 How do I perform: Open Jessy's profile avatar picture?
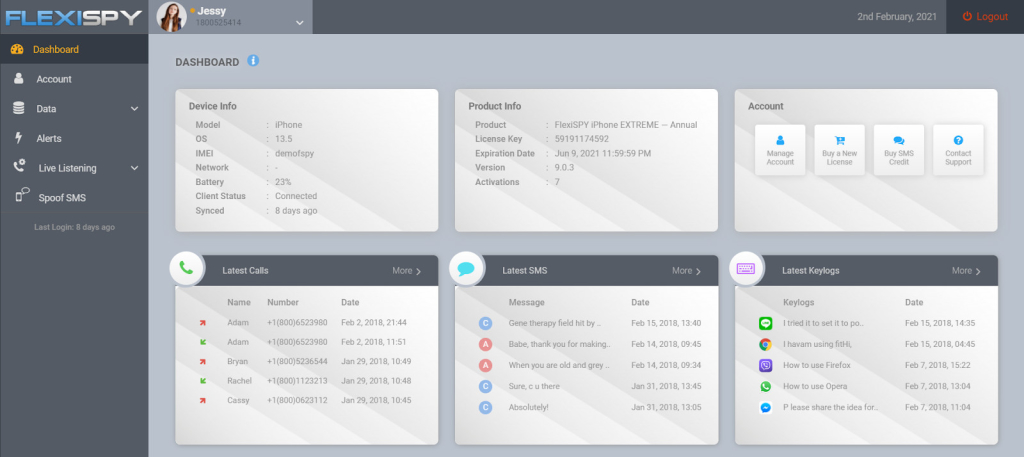tap(172, 17)
